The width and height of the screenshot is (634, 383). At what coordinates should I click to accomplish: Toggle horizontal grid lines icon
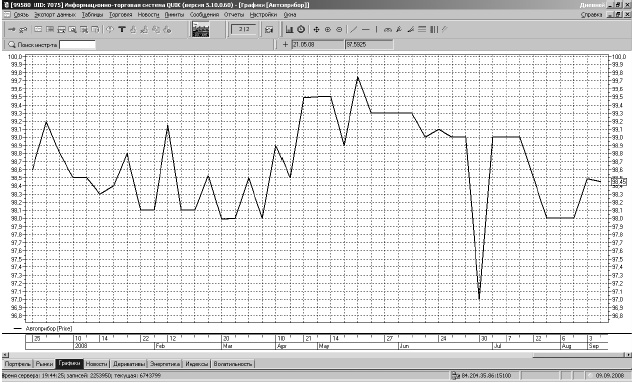pyautogui.click(x=422, y=30)
